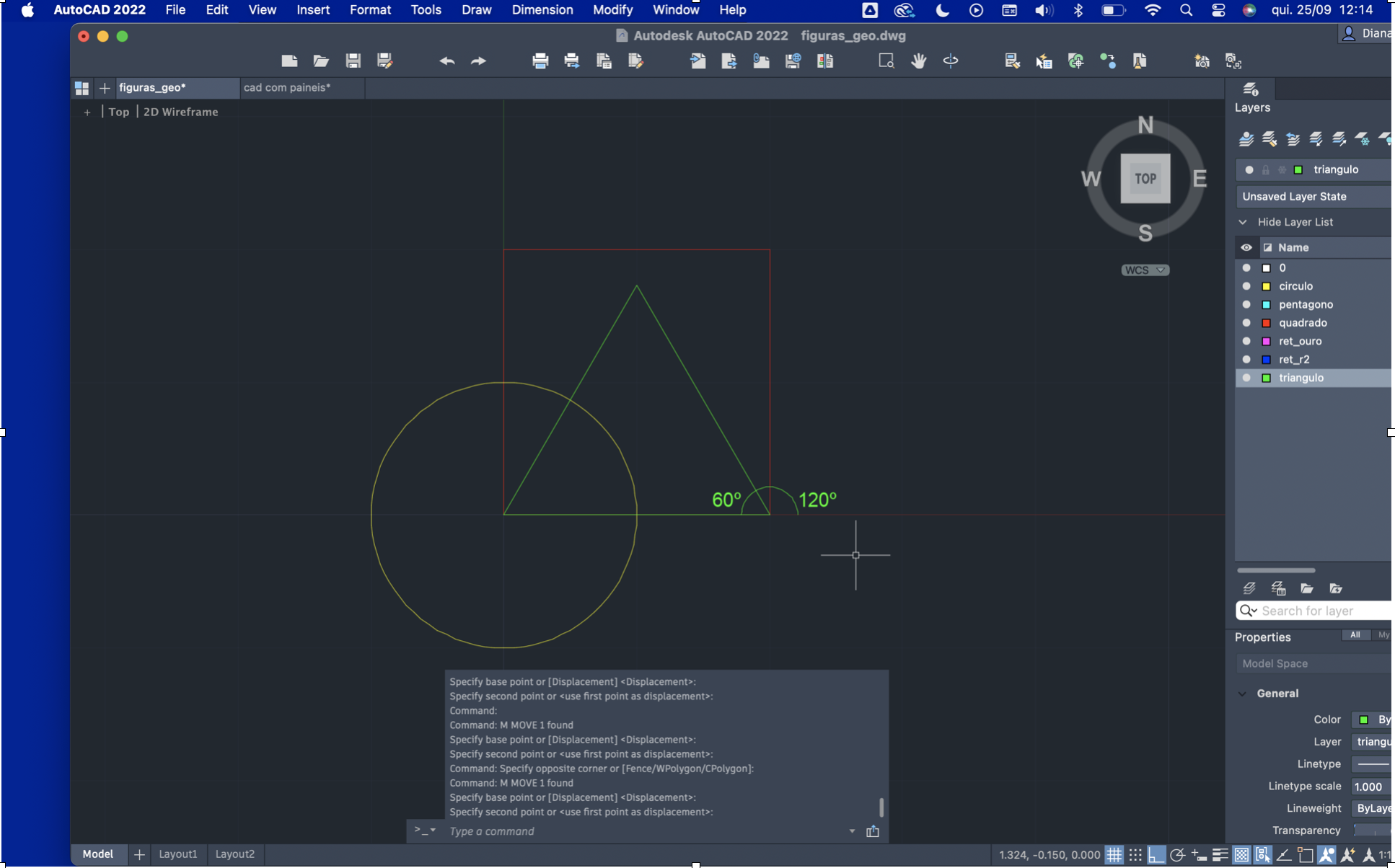The image size is (1395, 868).
Task: Click the Redo arrow in toolbar
Action: point(478,61)
